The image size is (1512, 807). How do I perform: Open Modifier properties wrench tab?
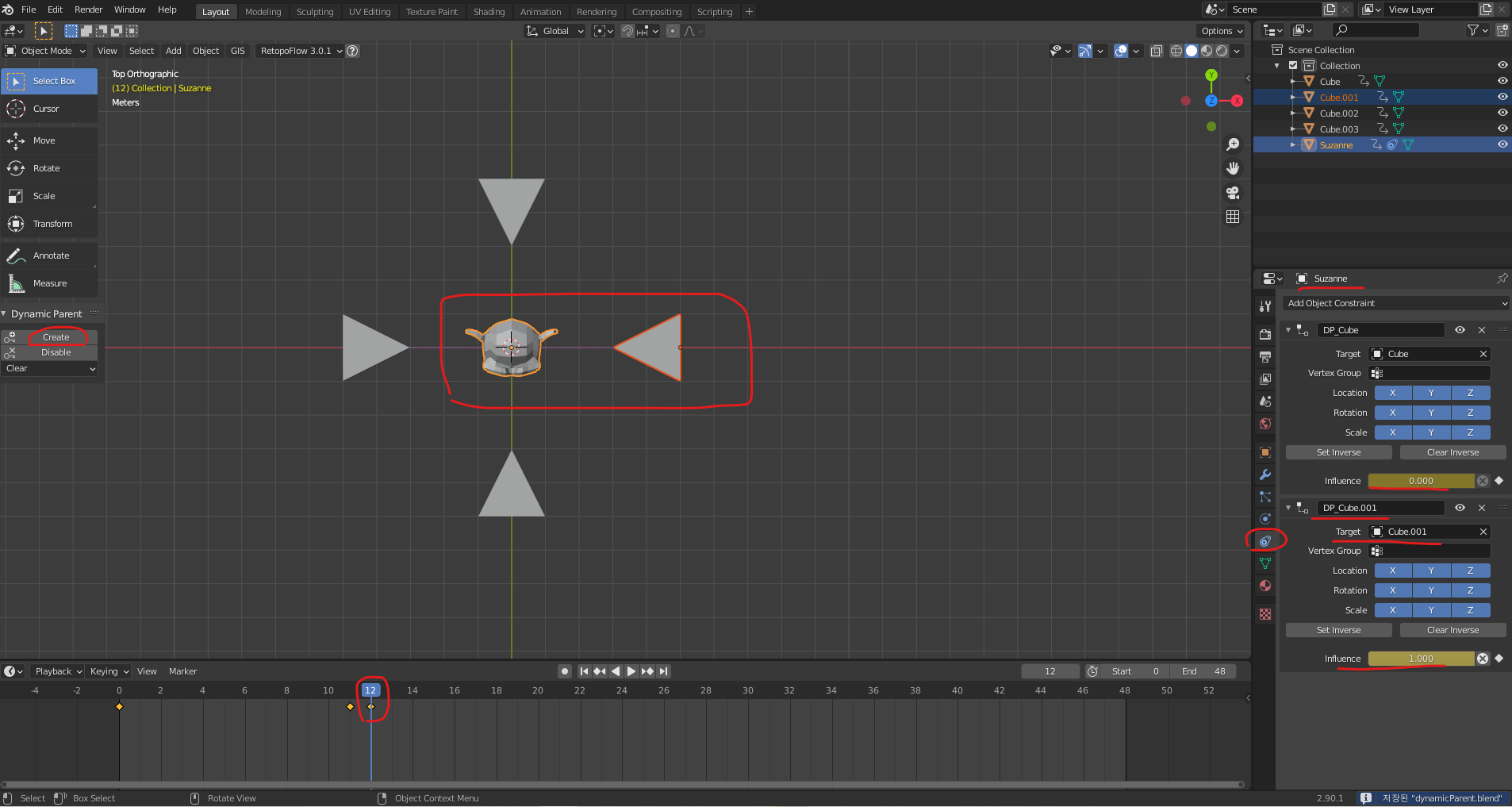(x=1265, y=475)
